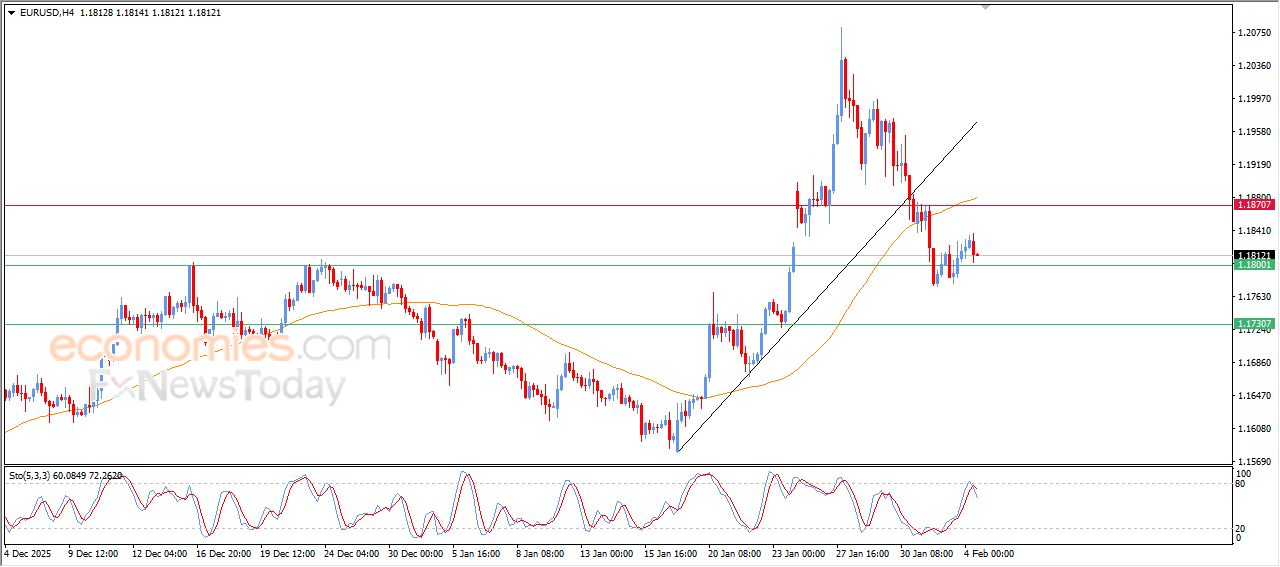Open the chart menu arrow beside EURUSD,H4
The width and height of the screenshot is (1280, 567).
click(11, 13)
